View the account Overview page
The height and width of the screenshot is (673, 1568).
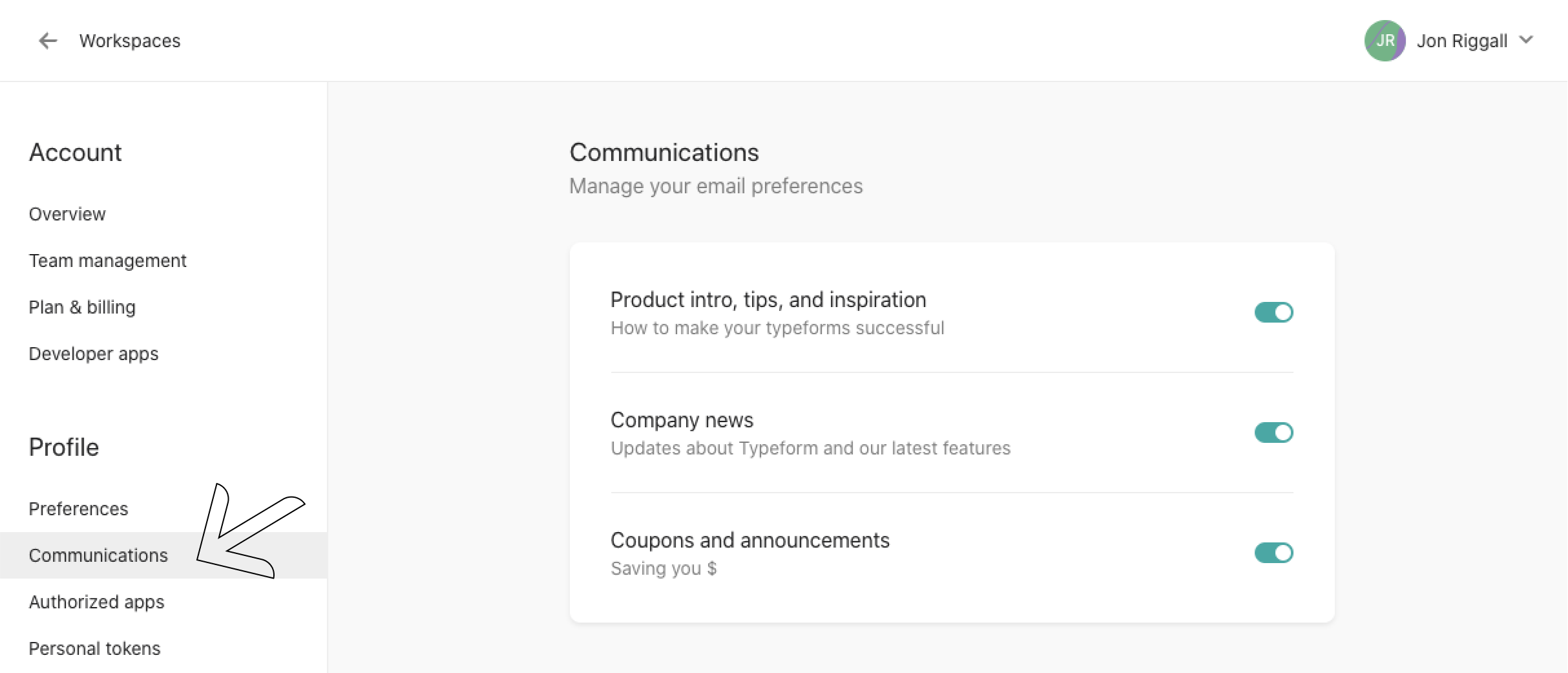(x=67, y=214)
